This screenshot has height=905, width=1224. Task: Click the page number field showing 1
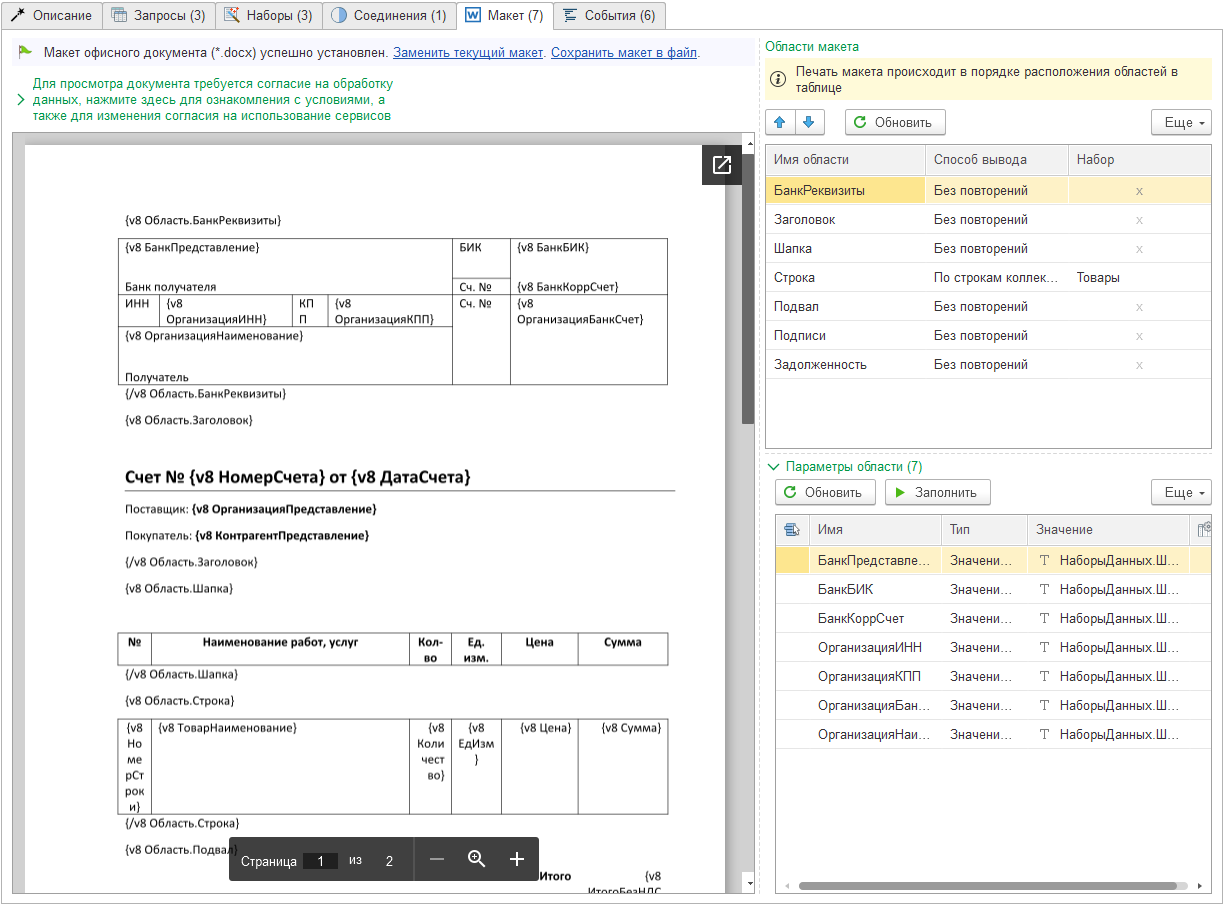(x=320, y=861)
